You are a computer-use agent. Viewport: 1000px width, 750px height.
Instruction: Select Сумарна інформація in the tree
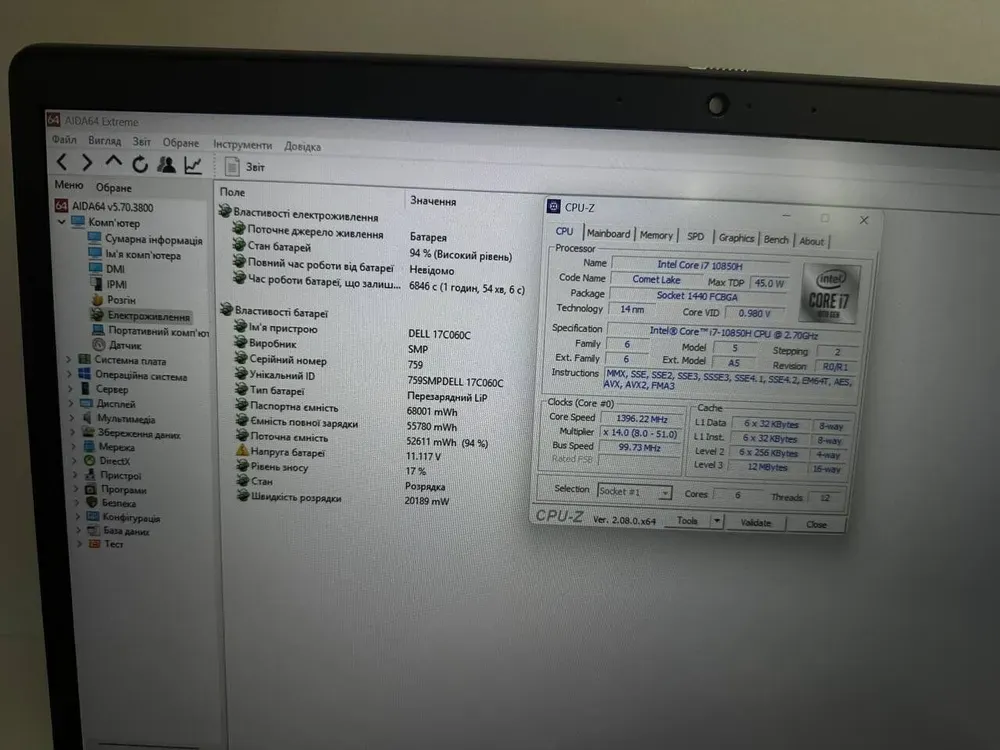[153, 240]
